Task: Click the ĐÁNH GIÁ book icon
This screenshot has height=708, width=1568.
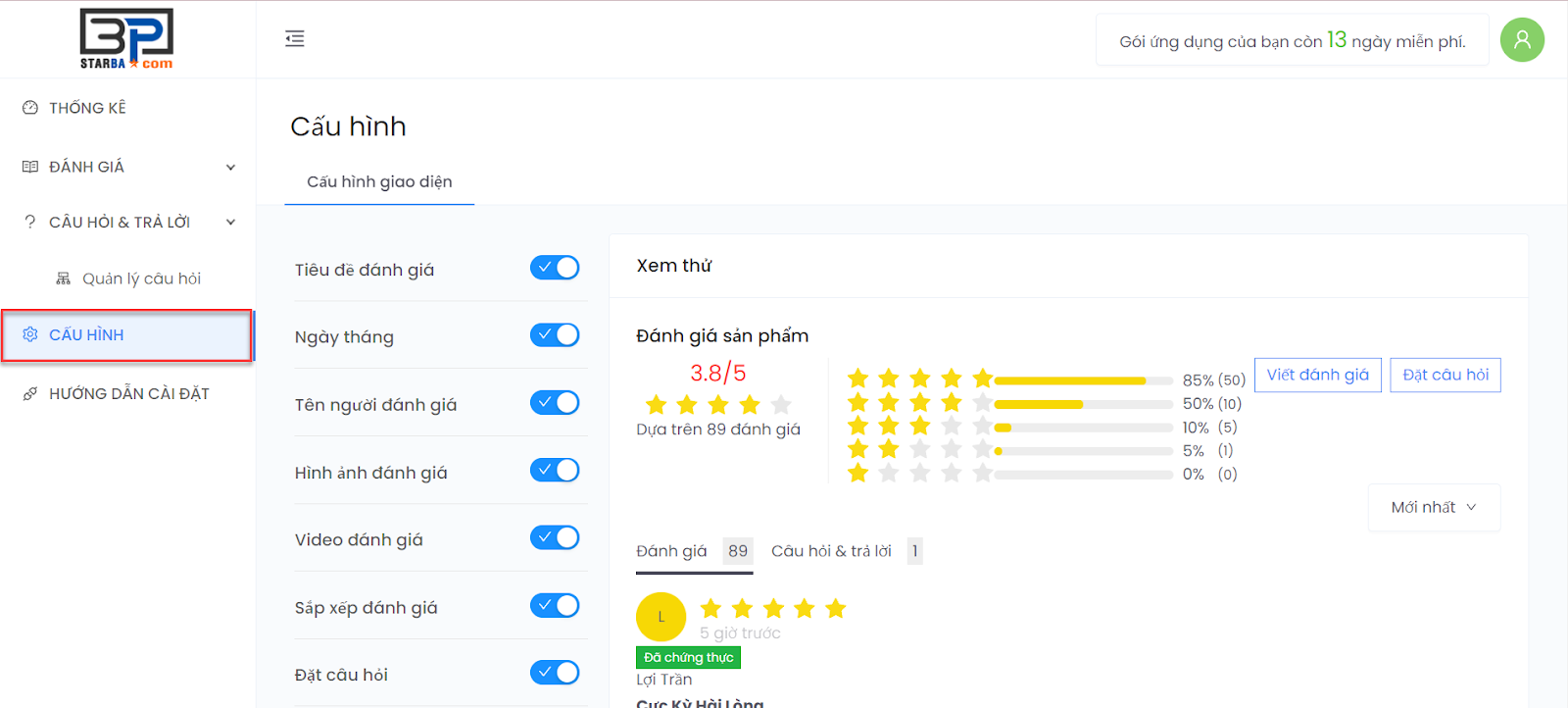Action: click(30, 167)
